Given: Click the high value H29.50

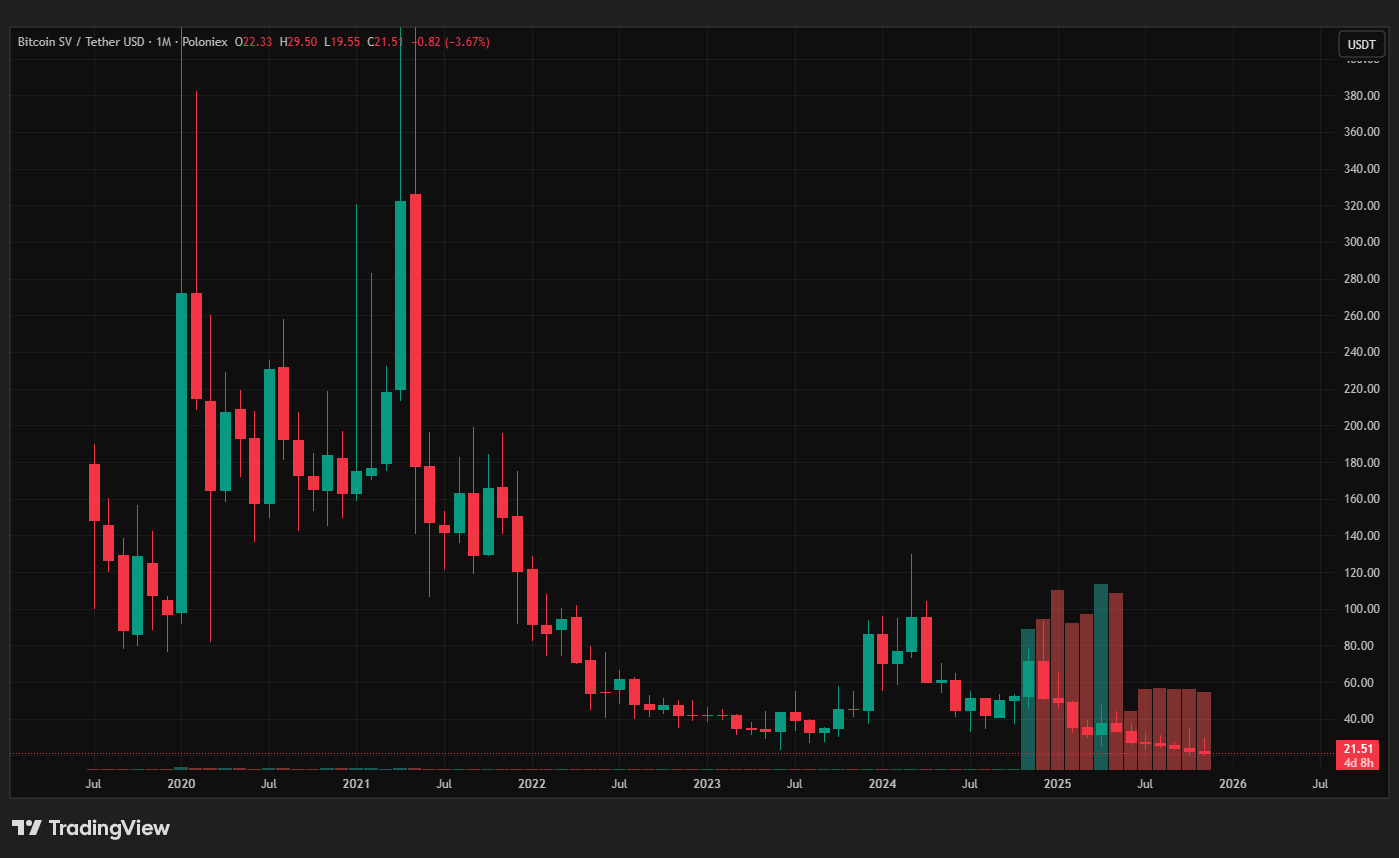Looking at the screenshot, I should coord(299,42).
